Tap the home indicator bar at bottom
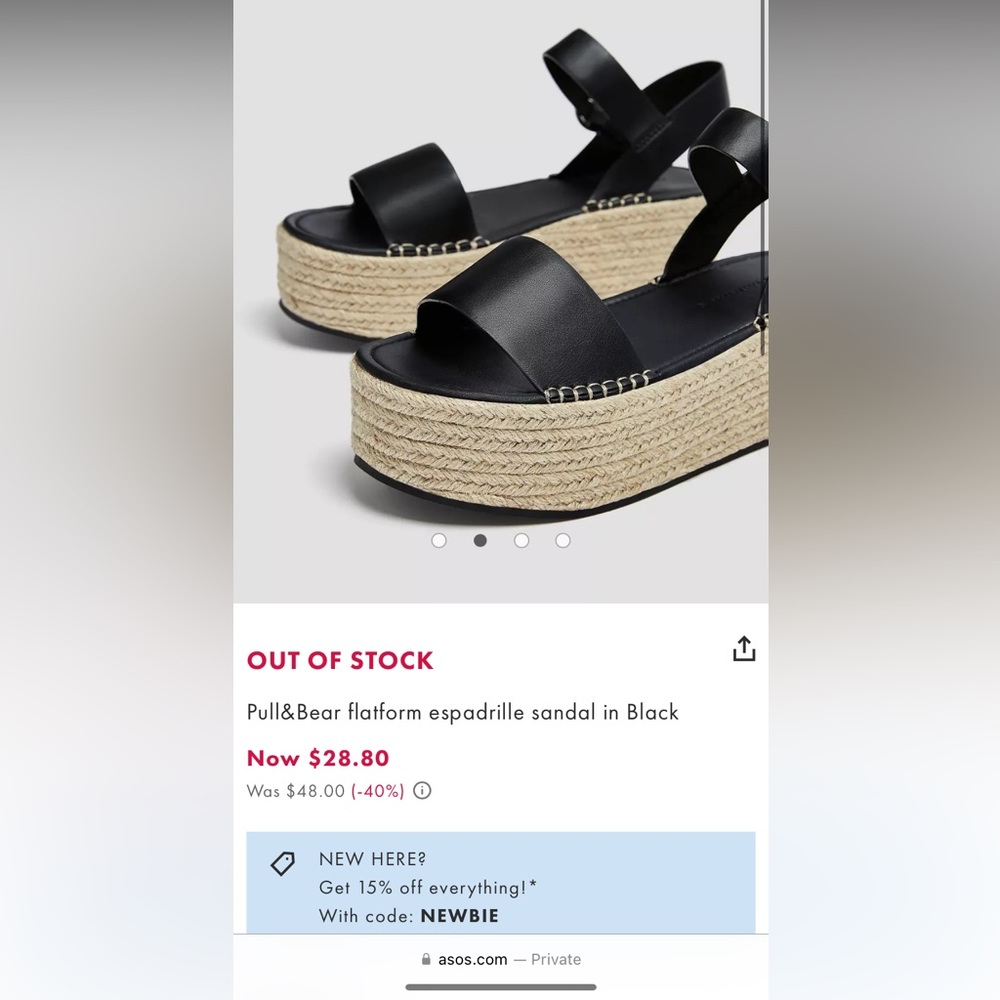Image resolution: width=1000 pixels, height=1000 pixels. (500, 988)
